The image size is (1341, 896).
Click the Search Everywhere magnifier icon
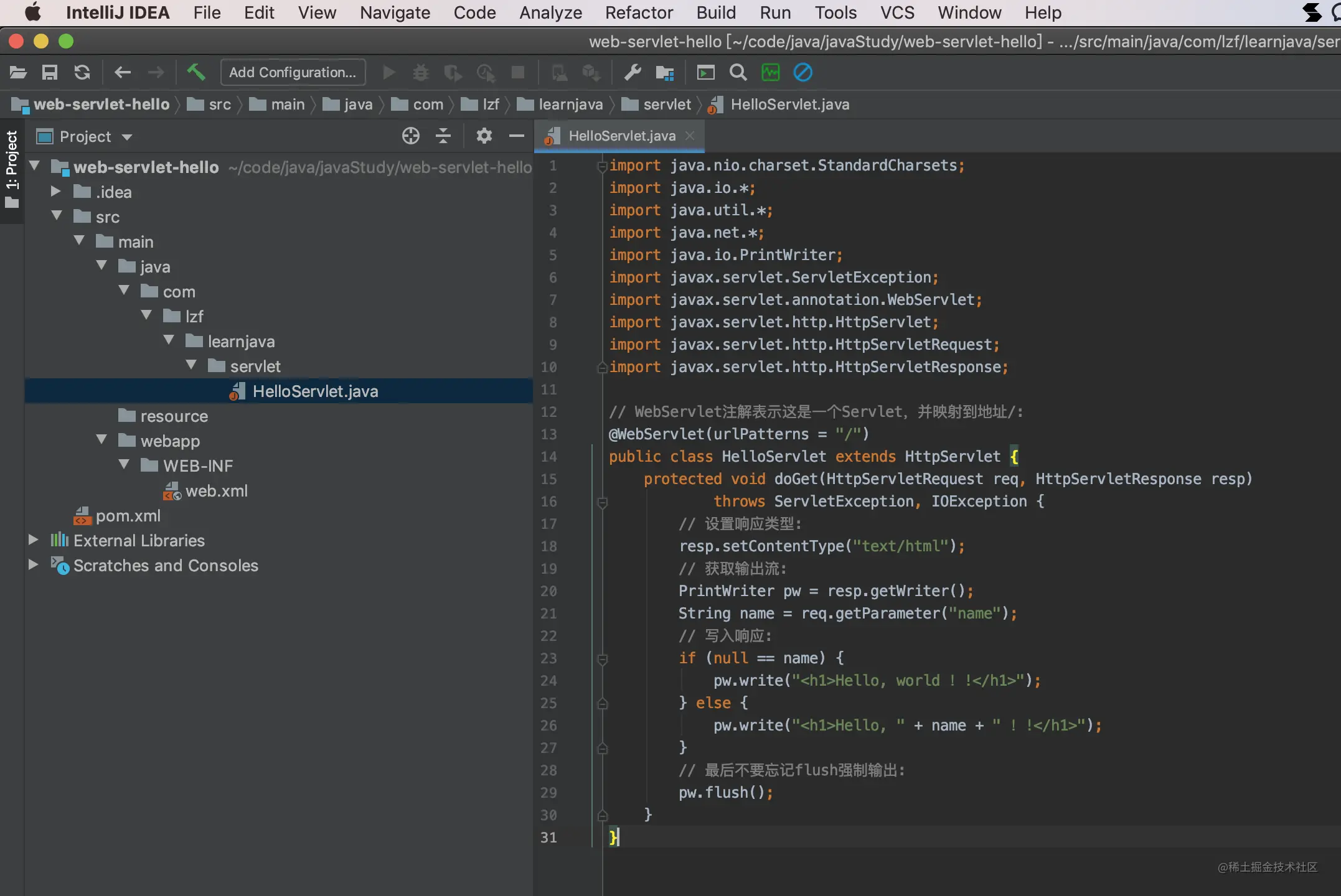coord(738,73)
